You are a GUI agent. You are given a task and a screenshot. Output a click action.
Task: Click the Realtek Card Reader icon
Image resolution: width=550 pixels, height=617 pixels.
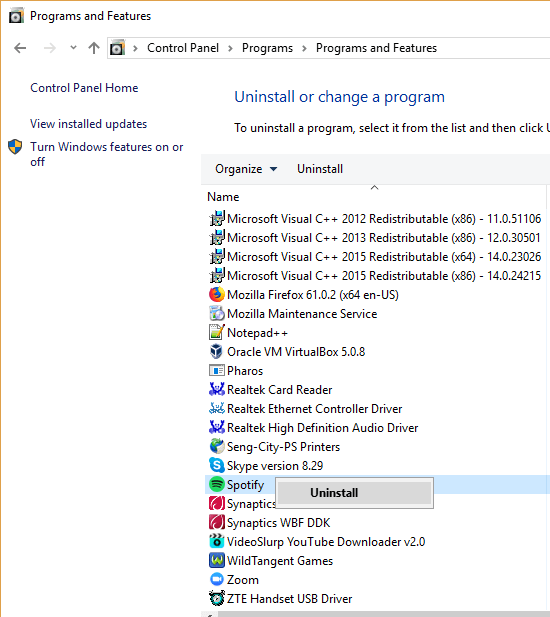click(217, 389)
